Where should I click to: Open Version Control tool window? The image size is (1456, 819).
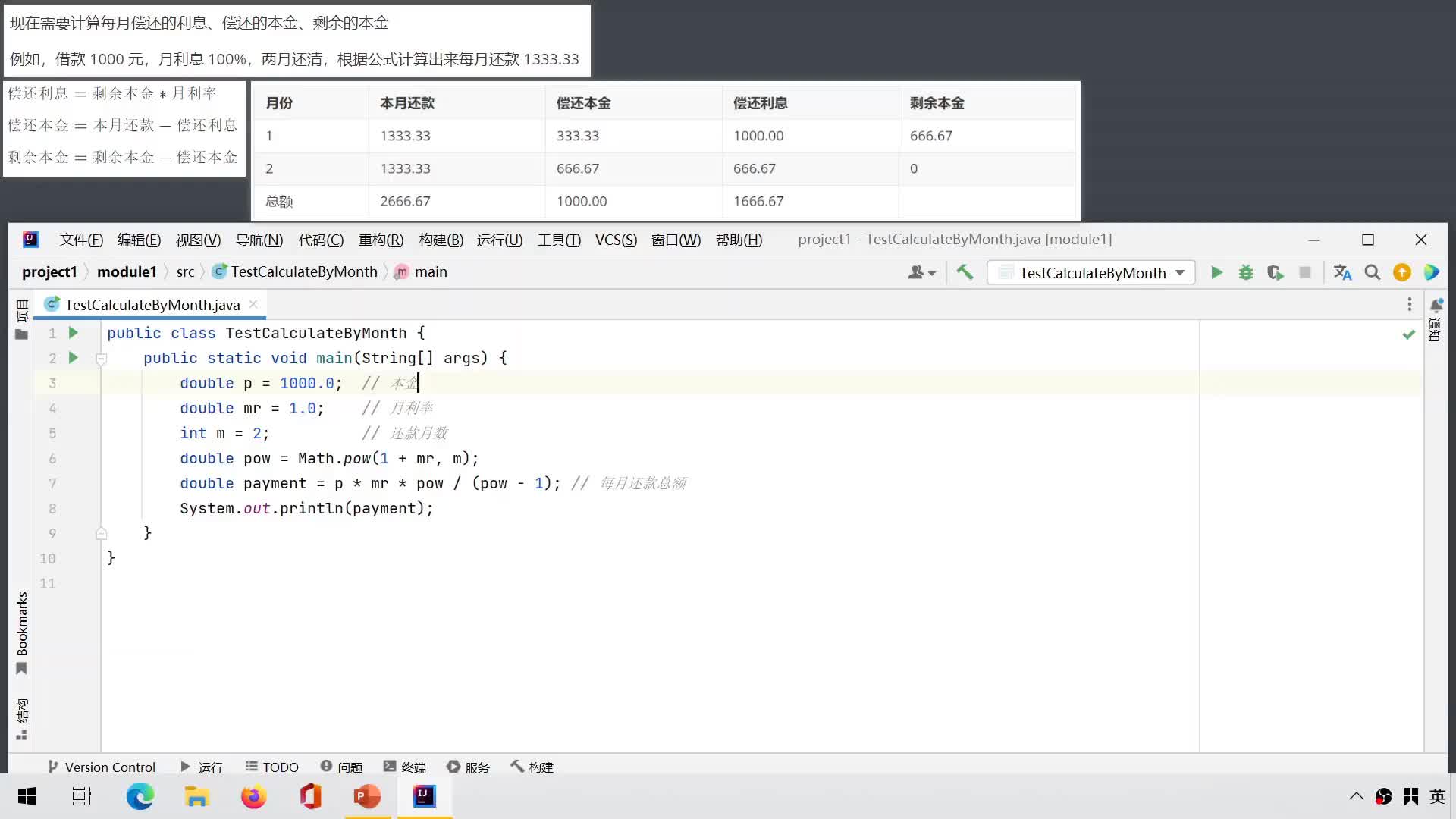102,767
